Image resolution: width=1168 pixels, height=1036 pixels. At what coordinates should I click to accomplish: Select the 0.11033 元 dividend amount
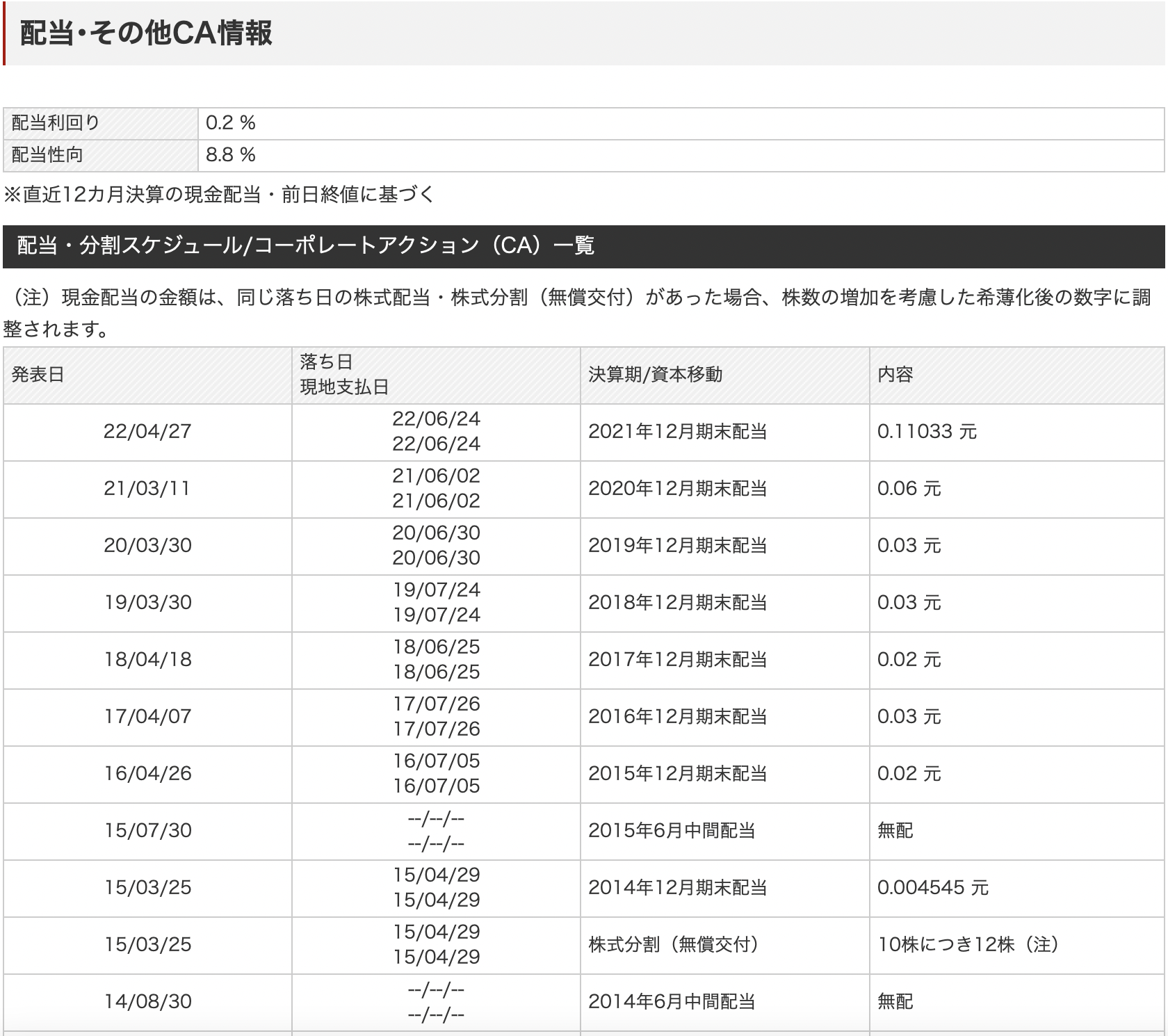pos(927,432)
